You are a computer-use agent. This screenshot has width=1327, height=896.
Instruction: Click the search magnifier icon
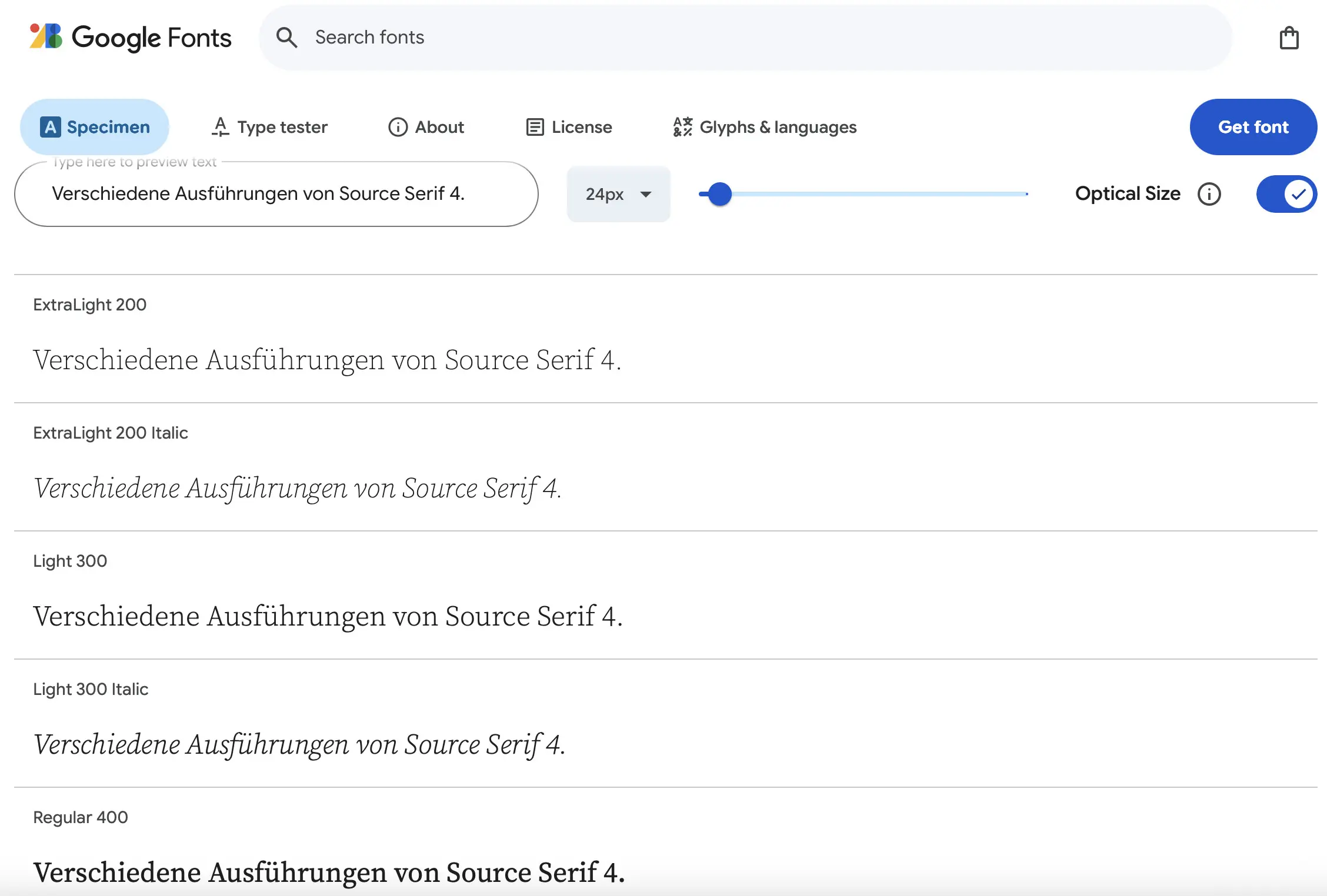coord(286,37)
